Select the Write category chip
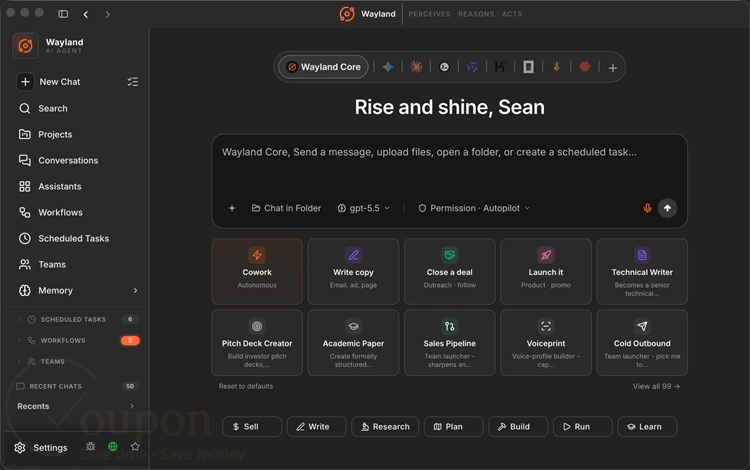The width and height of the screenshot is (750, 470). [x=316, y=426]
